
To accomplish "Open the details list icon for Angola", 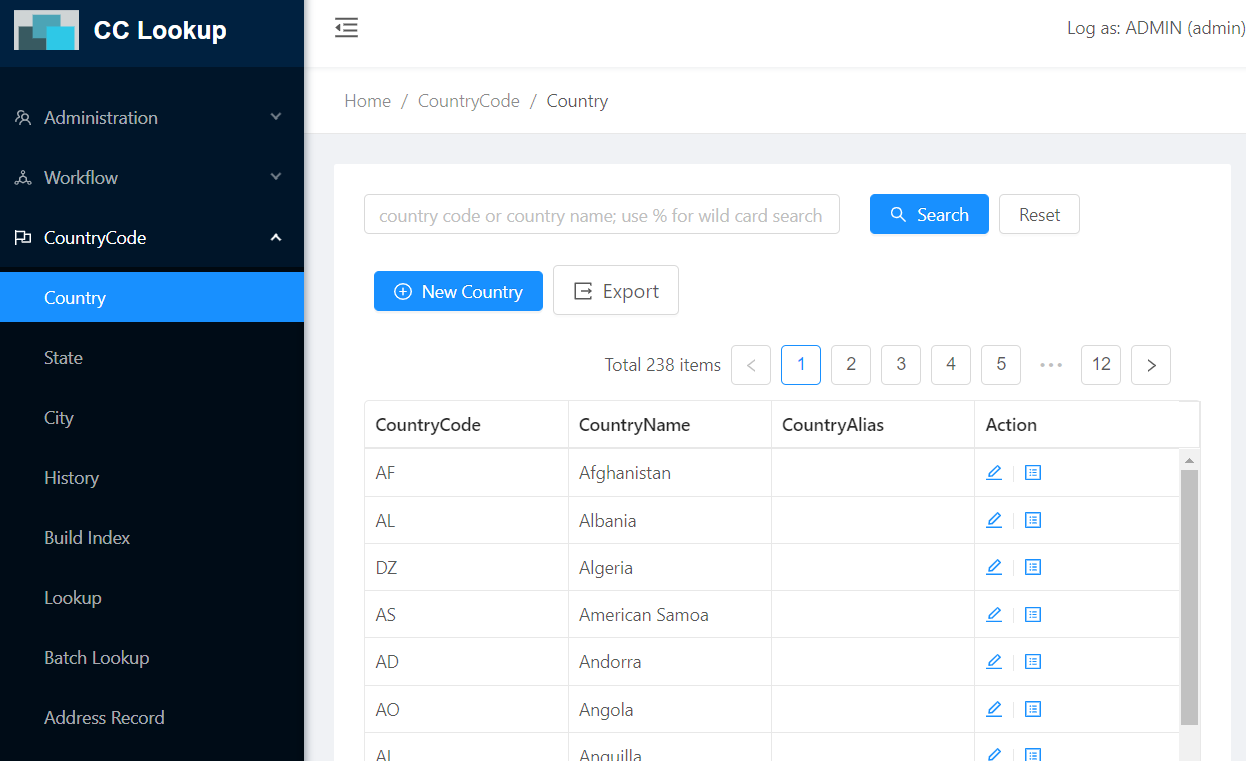I will [x=1033, y=709].
